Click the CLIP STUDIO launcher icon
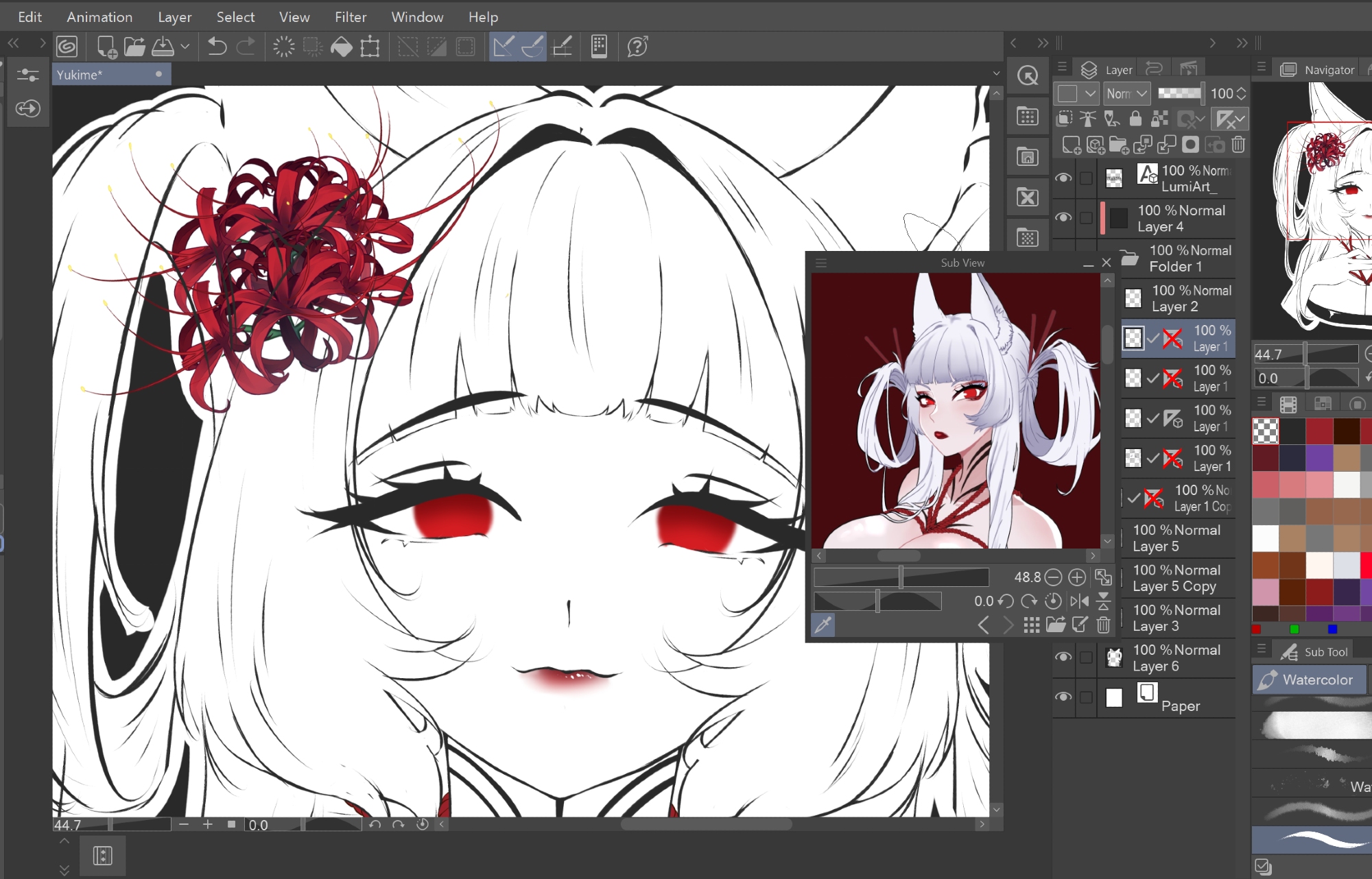Screen dimensions: 1372x879 [x=67, y=47]
